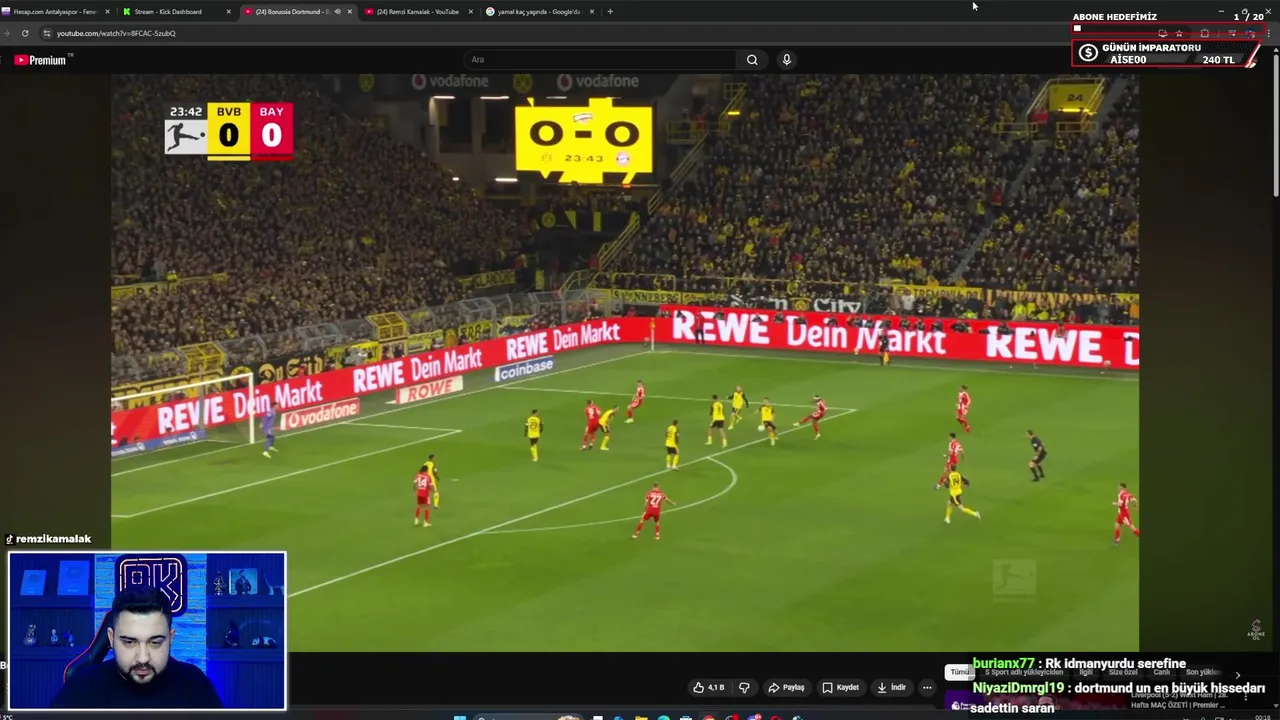1280x720 pixels.
Task: Start voice search with the microphone
Action: (x=786, y=60)
